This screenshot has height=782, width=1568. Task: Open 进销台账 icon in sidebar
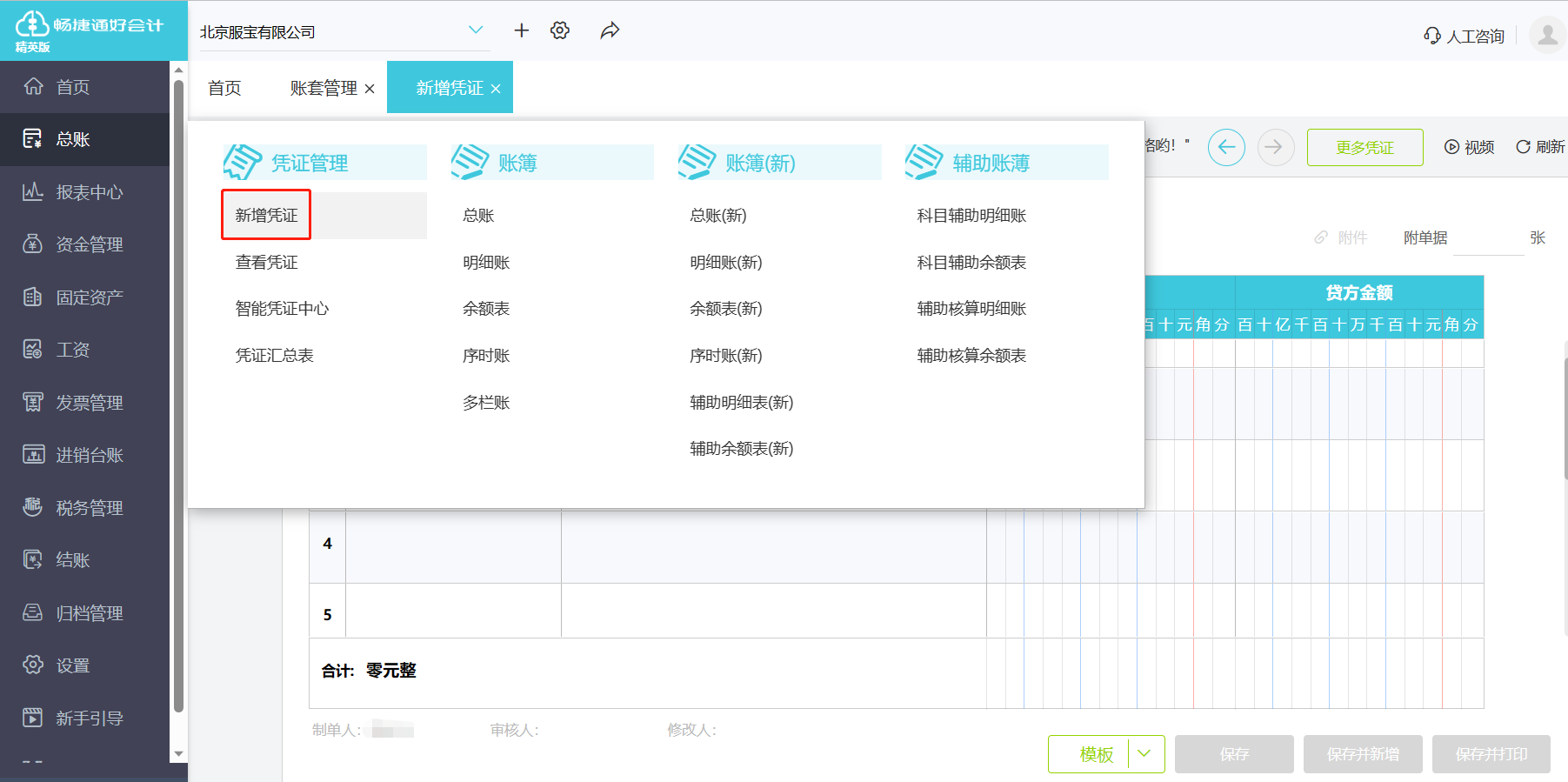[x=33, y=454]
